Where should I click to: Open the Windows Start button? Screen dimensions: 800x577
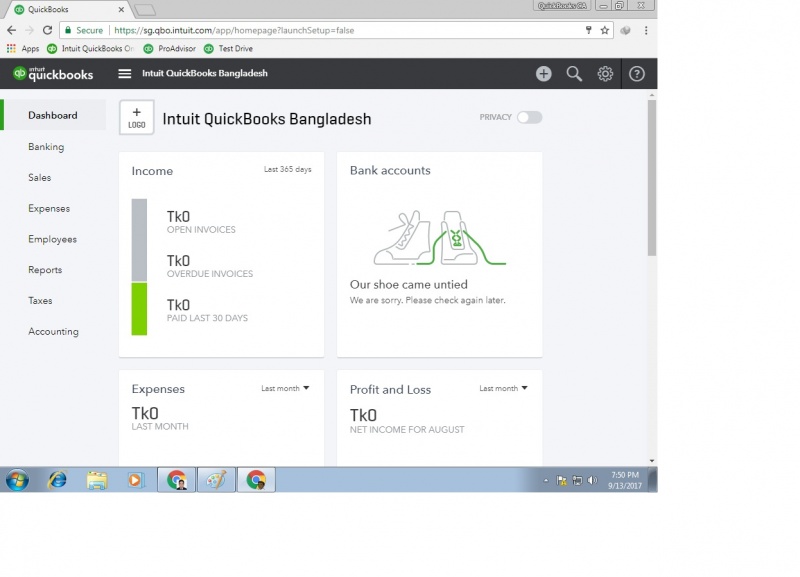17,480
